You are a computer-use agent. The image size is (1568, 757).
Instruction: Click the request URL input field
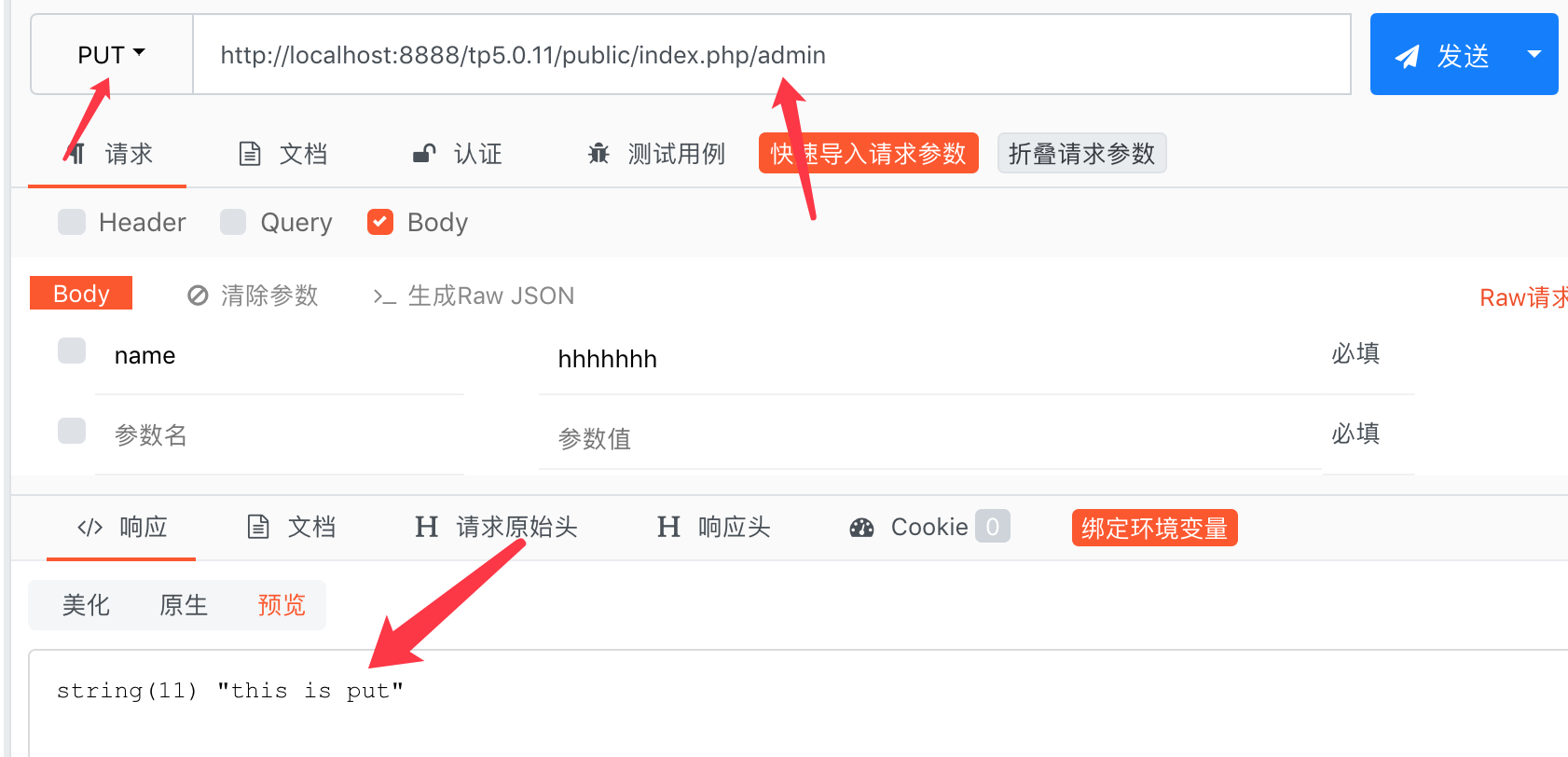(x=772, y=54)
